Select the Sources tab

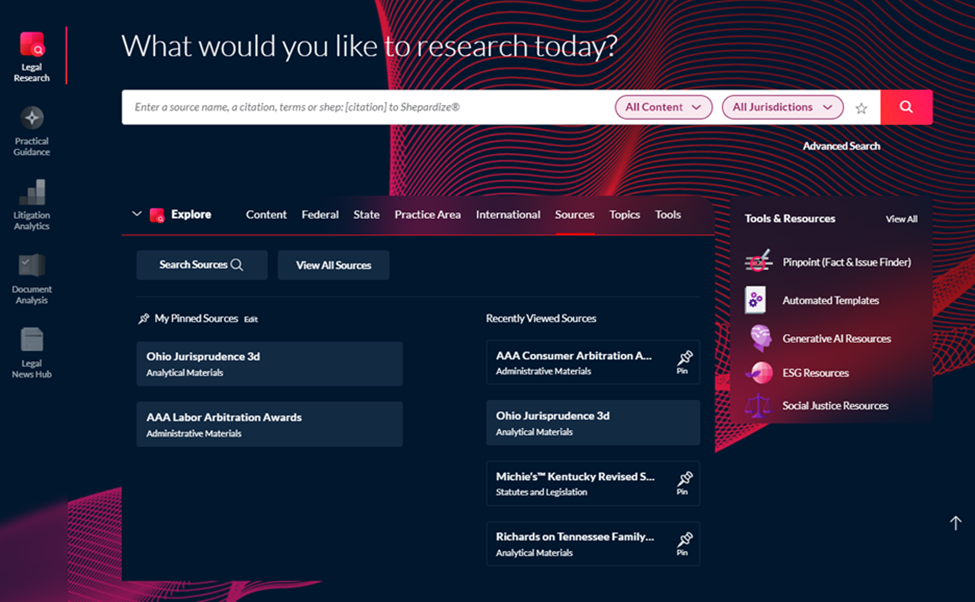pyautogui.click(x=575, y=215)
